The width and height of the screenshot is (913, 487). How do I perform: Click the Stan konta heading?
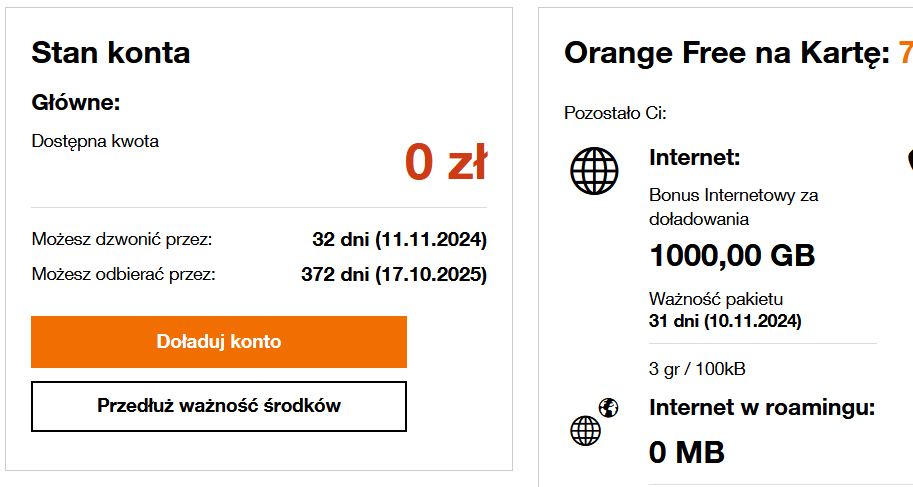[111, 52]
